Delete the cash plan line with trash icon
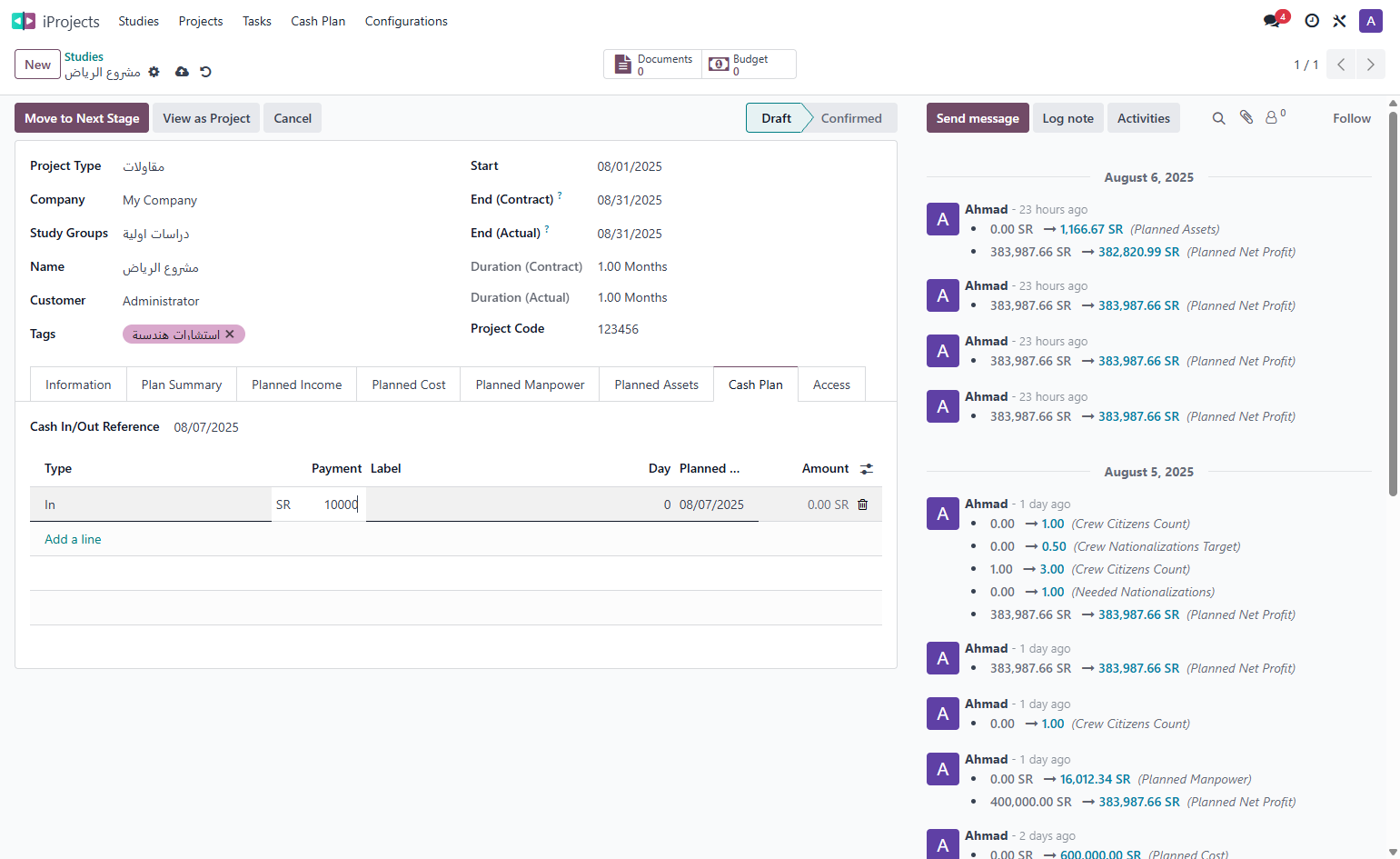The width and height of the screenshot is (1400, 859). point(863,504)
